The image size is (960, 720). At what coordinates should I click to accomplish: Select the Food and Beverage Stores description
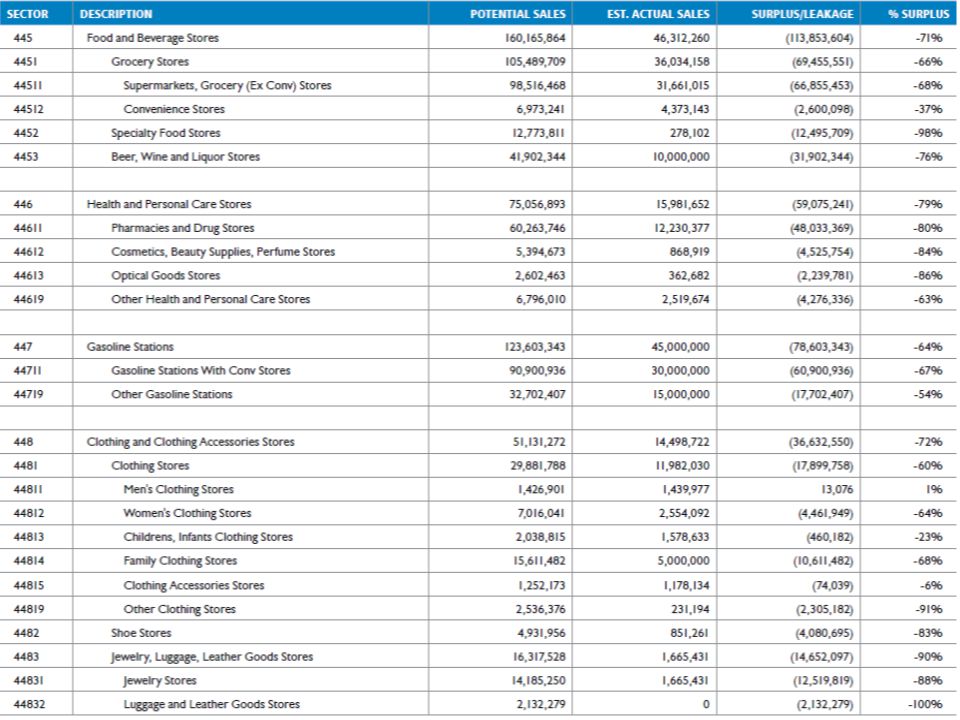[x=152, y=38]
